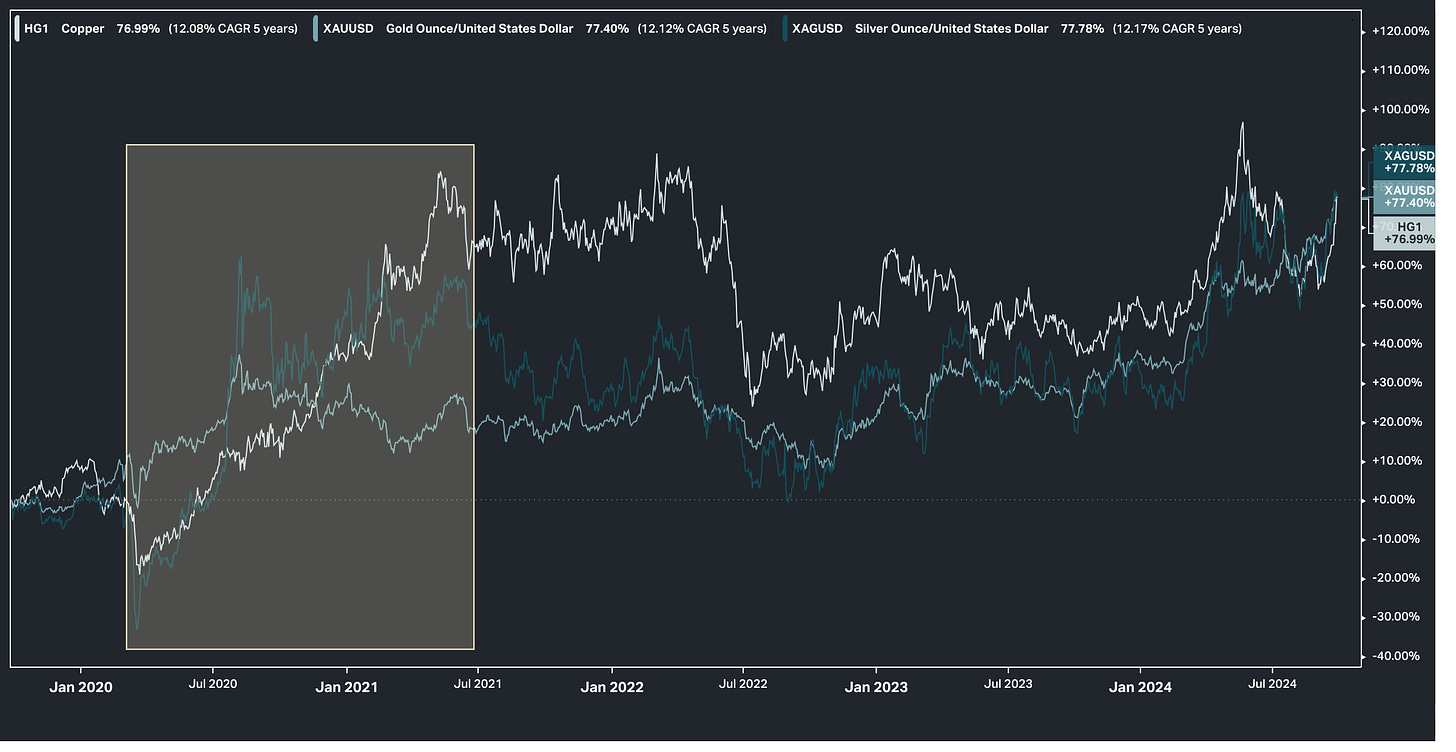Select the XAGUSD symbol in the legend
Image resolution: width=1456 pixels, height=752 pixels.
tap(816, 29)
